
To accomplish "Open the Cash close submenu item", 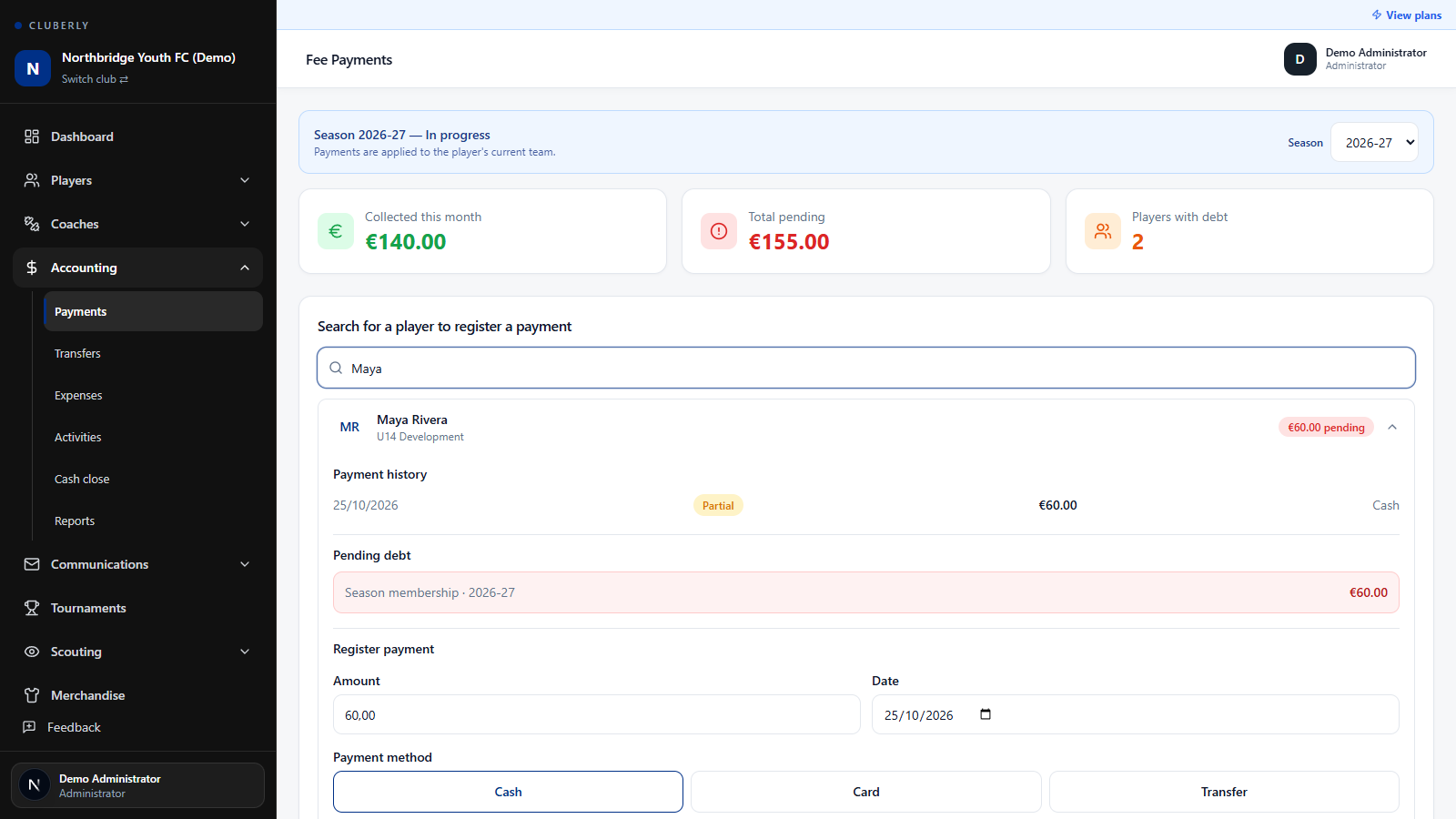I will (153, 479).
